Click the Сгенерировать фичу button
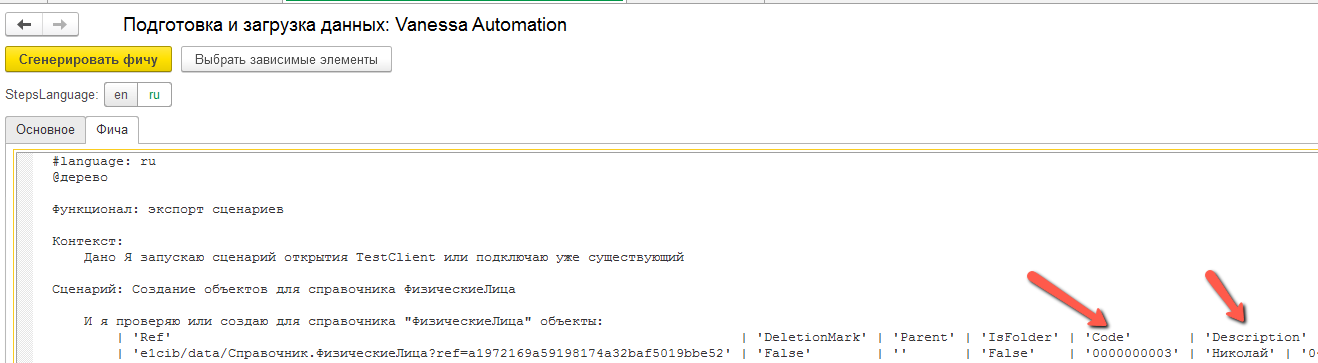Viewport: 1318px width, 363px height. coord(88,60)
